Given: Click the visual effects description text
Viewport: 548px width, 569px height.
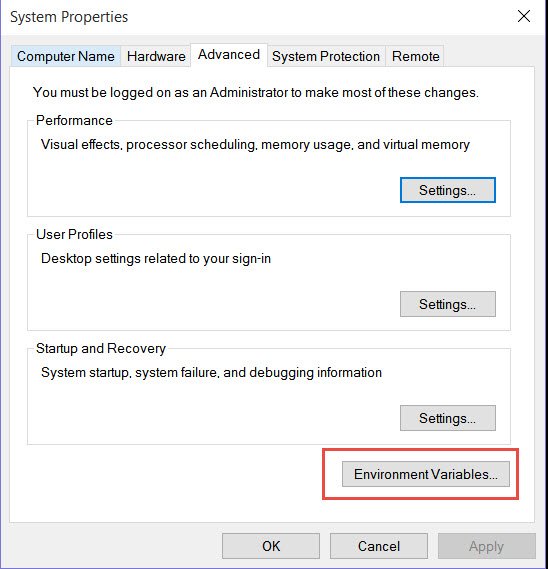Looking at the screenshot, I should pos(255,144).
